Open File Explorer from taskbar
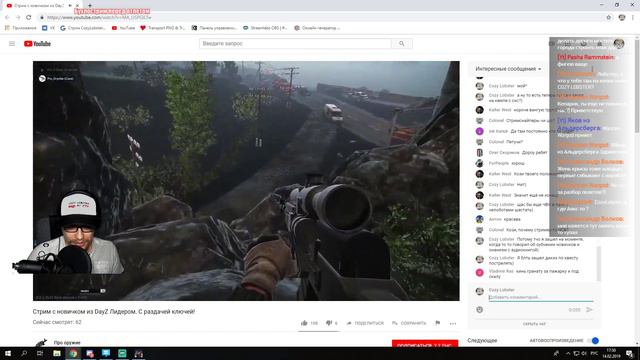 [x=57, y=353]
